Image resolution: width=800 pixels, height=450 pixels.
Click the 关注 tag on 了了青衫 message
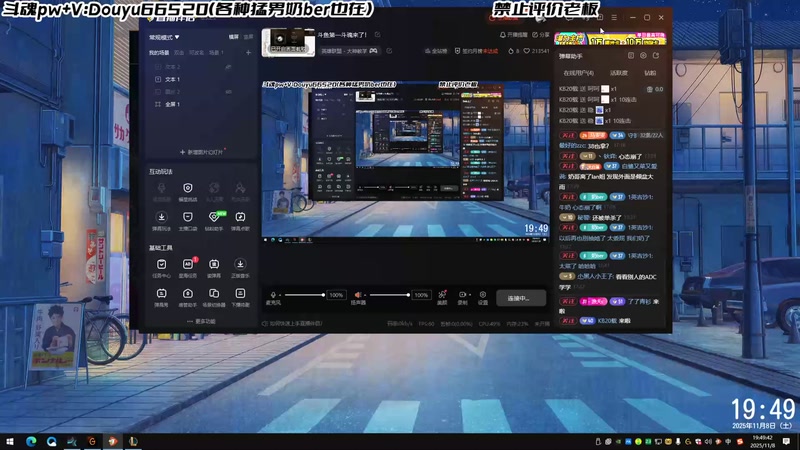tap(568, 302)
